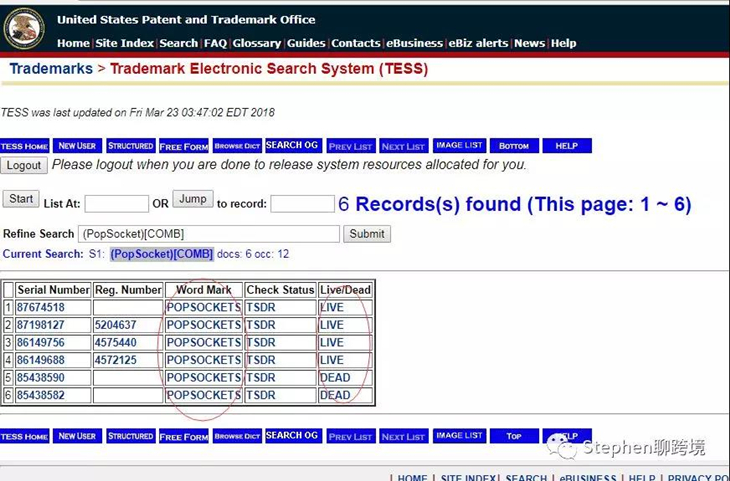Click top Browse Dict button
730x481 pixels.
coord(237,146)
